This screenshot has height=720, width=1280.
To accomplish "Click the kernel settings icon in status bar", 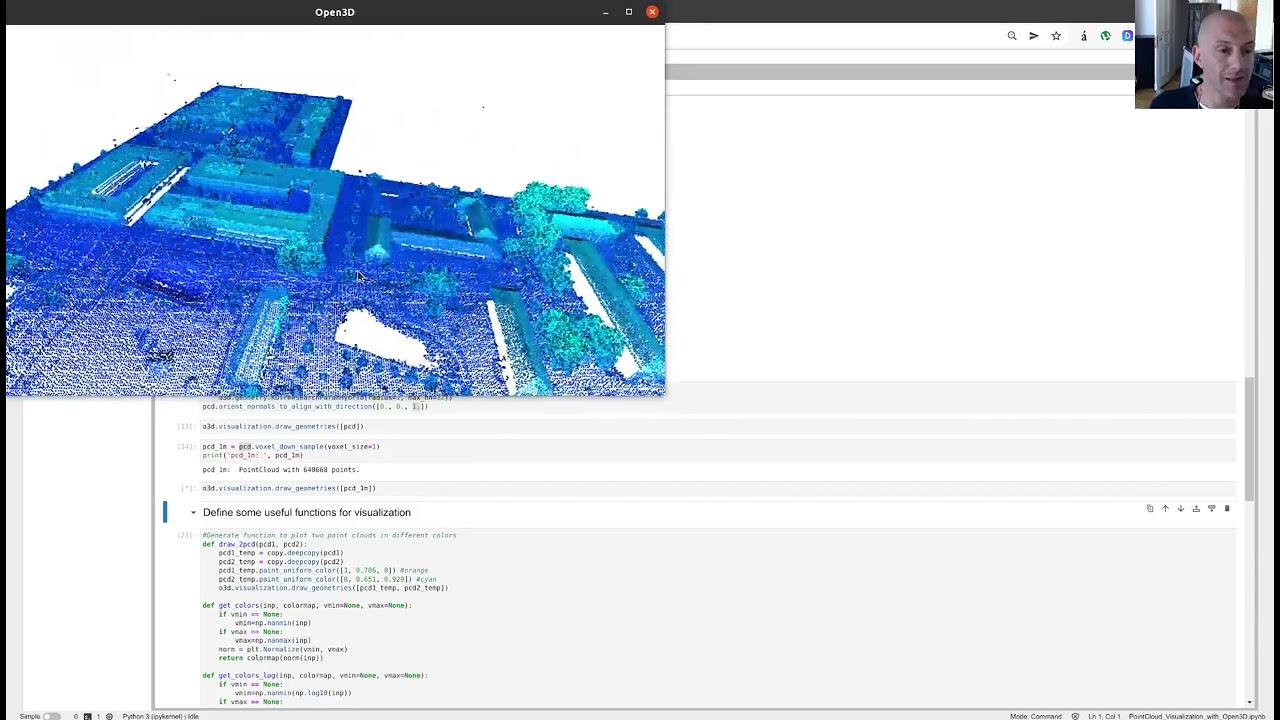I will click(x=109, y=716).
